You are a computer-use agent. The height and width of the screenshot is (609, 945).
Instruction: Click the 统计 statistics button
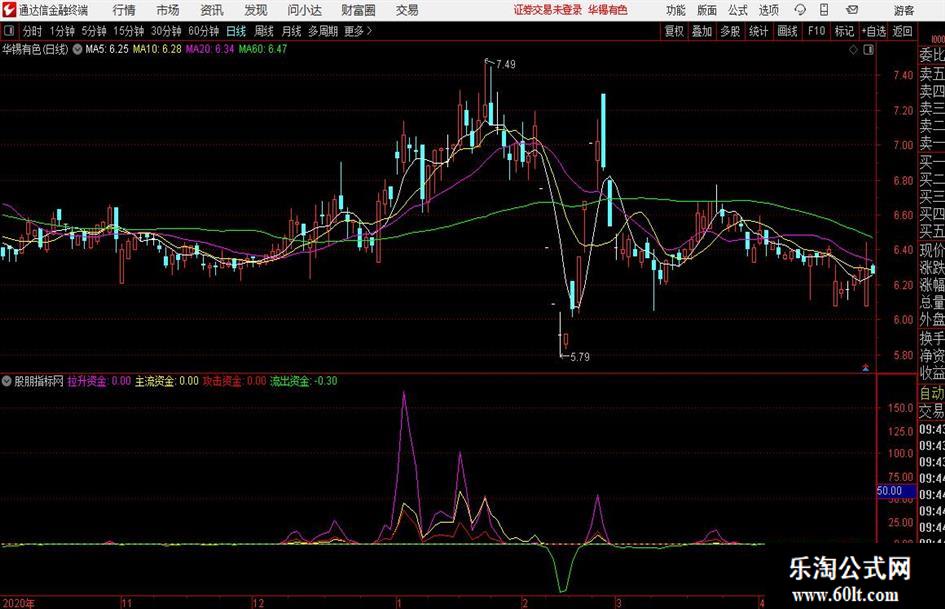click(x=758, y=31)
